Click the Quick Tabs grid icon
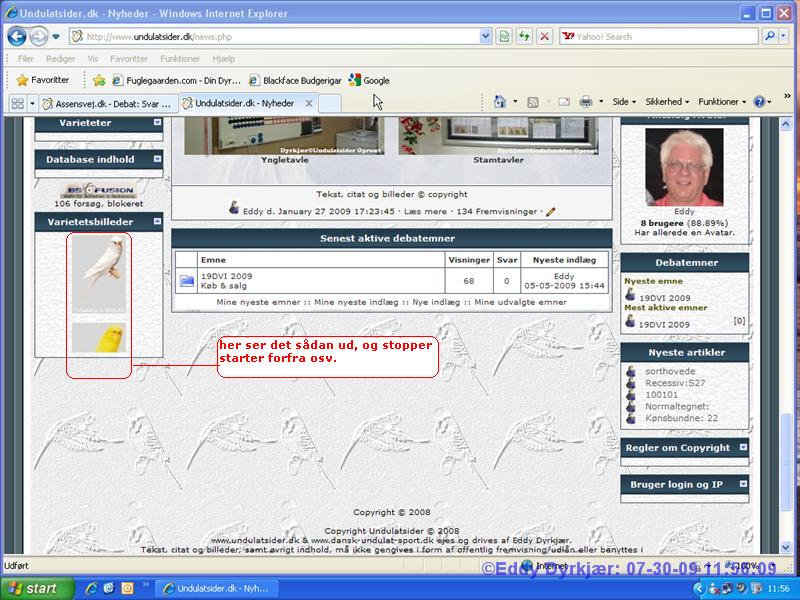The width and height of the screenshot is (800, 600). pyautogui.click(x=17, y=104)
